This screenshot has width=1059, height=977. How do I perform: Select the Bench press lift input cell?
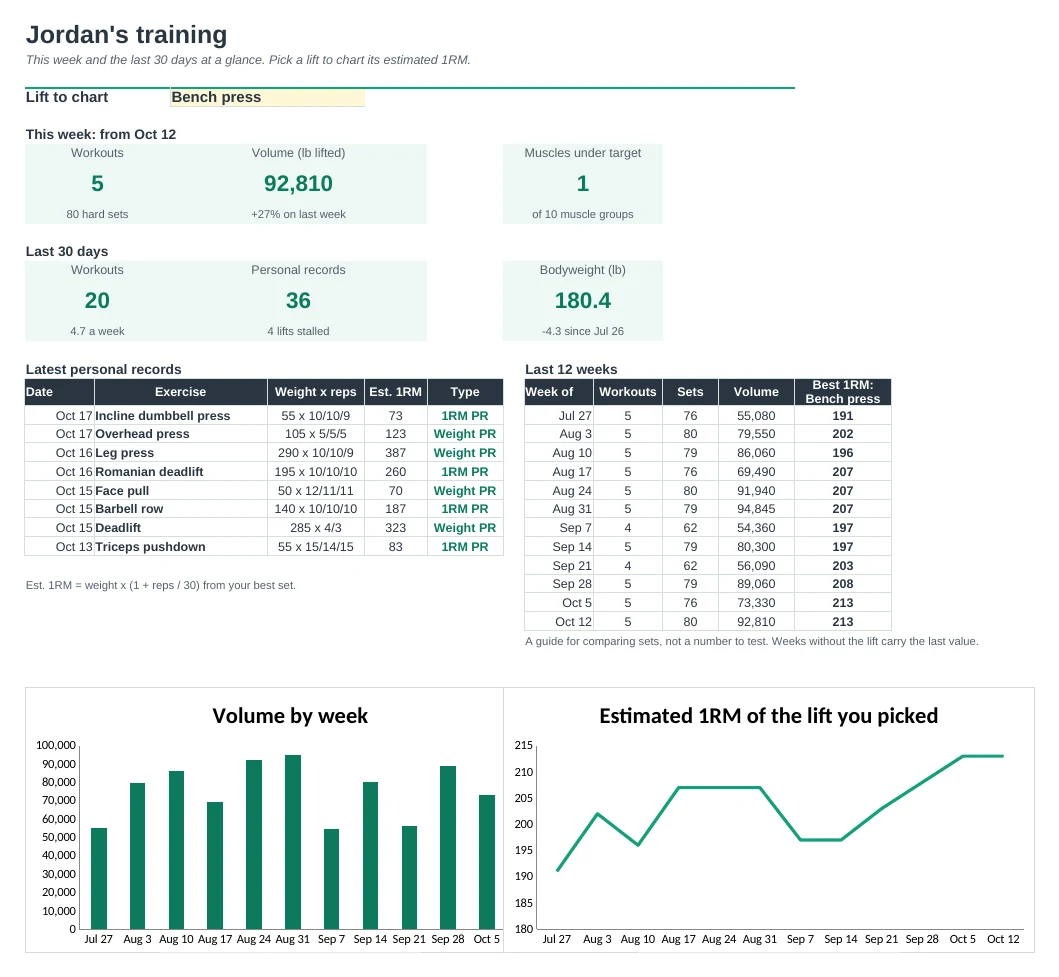point(267,97)
